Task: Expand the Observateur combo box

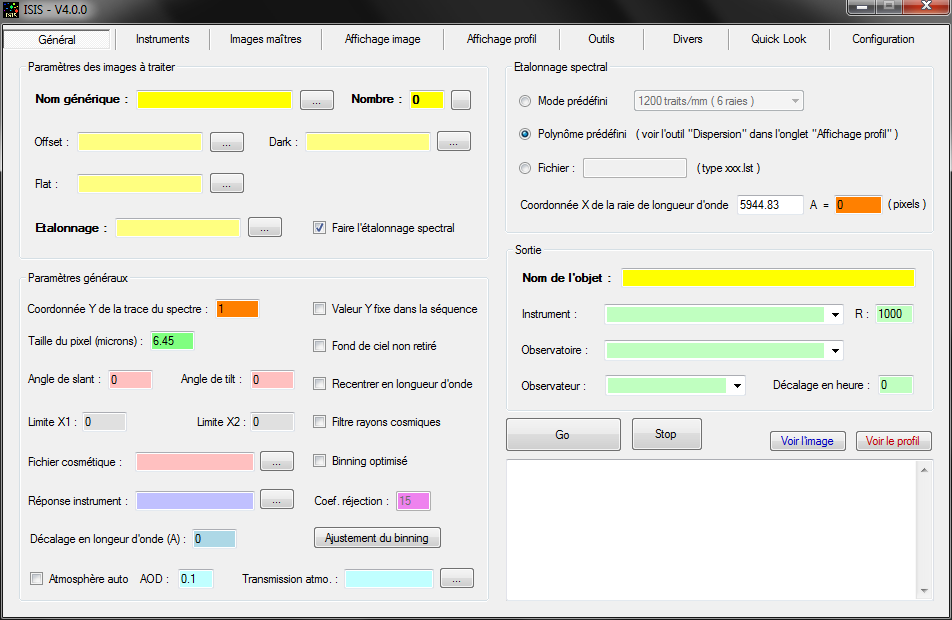Action: tap(738, 386)
